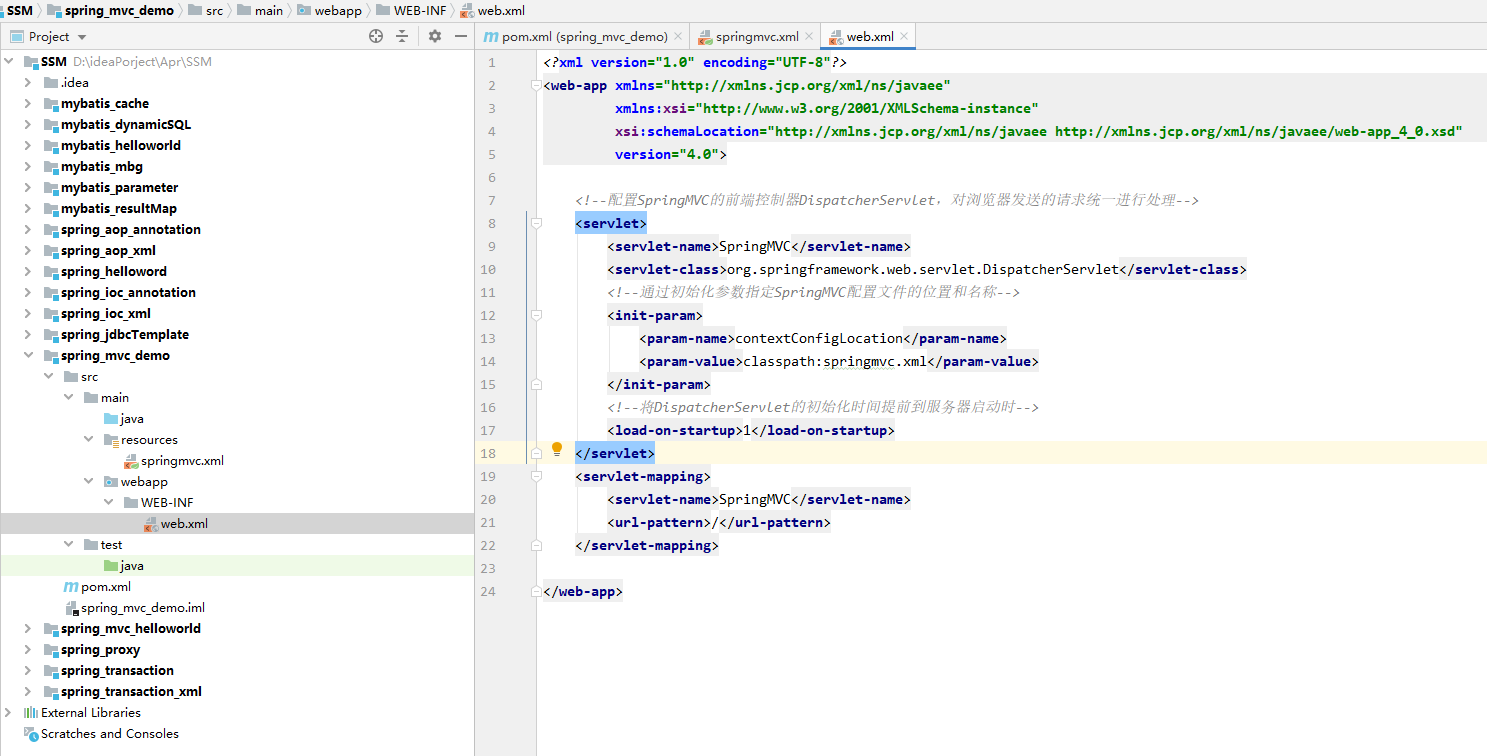The image size is (1487, 756).
Task: Select spring_proxy module in tree
Action: (100, 650)
